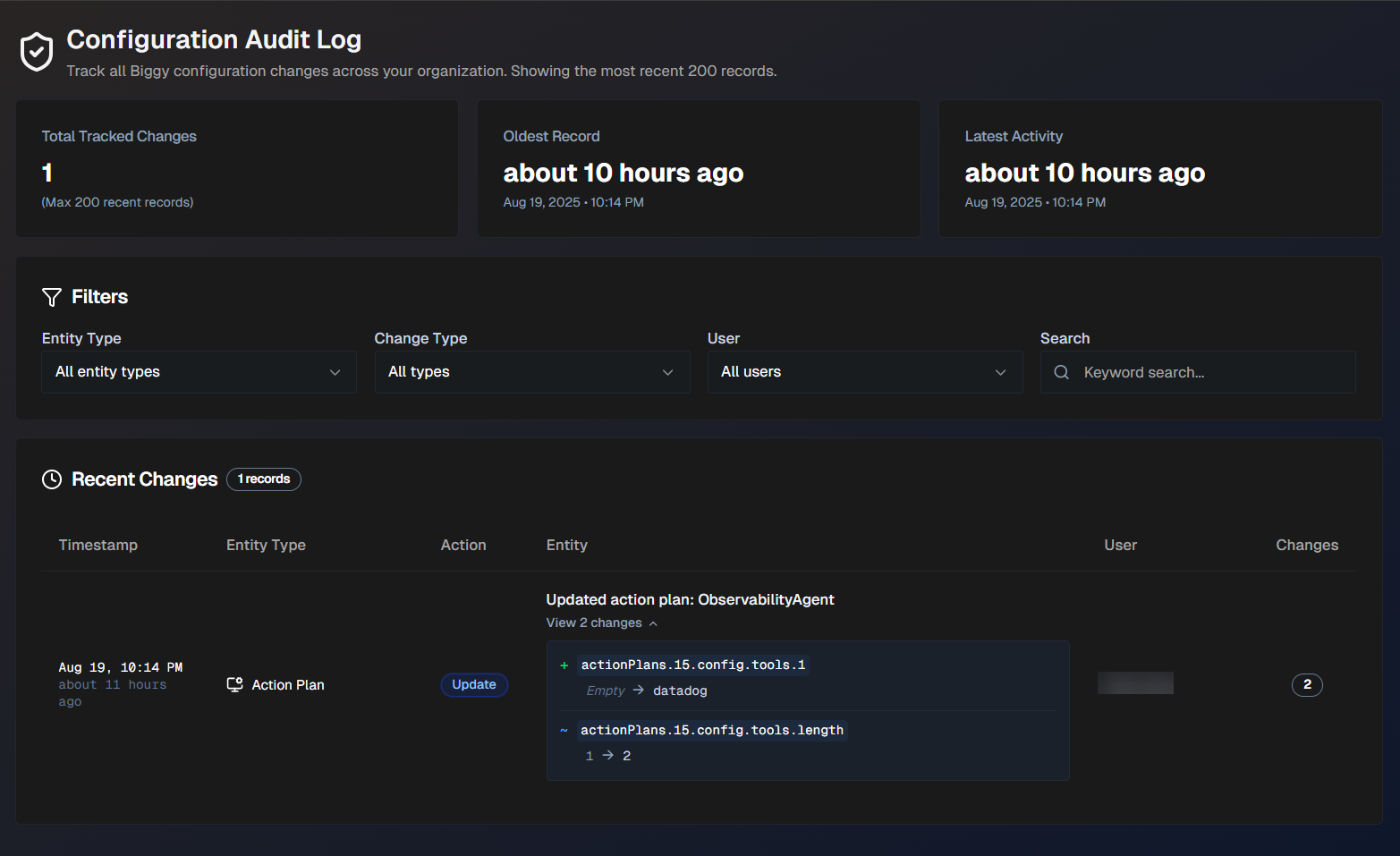
Task: Click the Entity column header
Action: point(567,545)
